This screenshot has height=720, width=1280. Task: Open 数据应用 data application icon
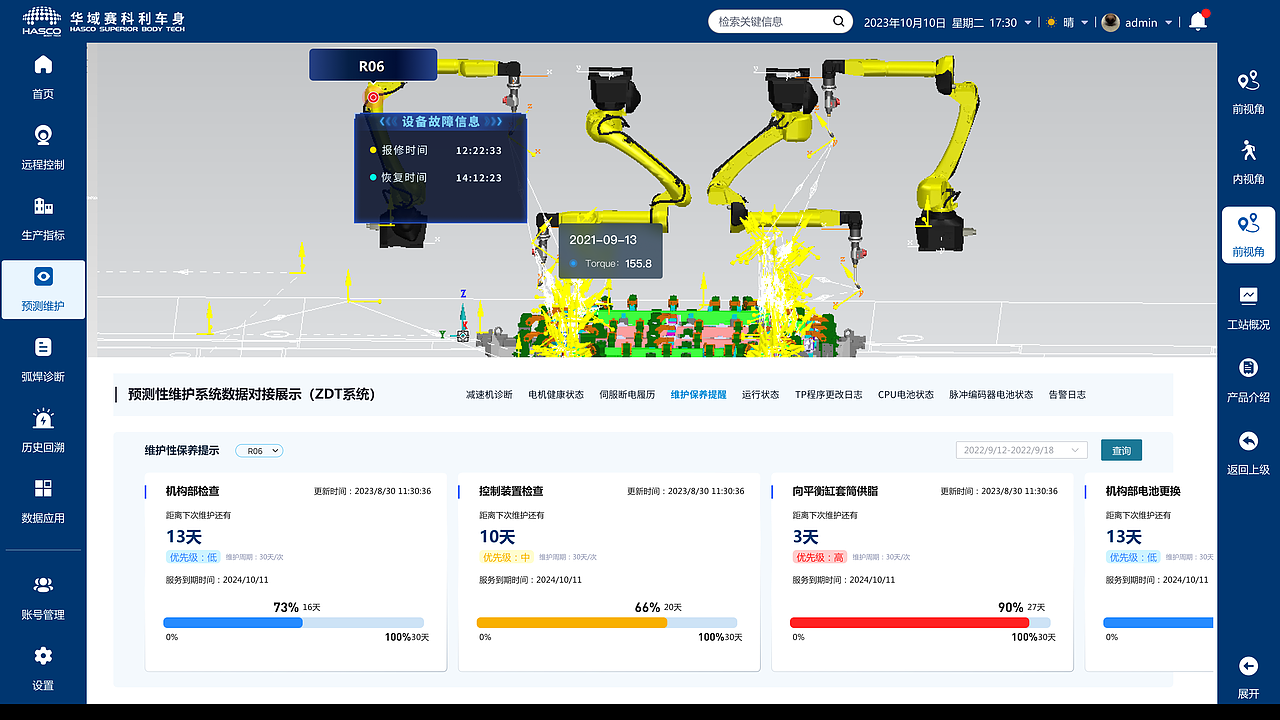(x=43, y=489)
